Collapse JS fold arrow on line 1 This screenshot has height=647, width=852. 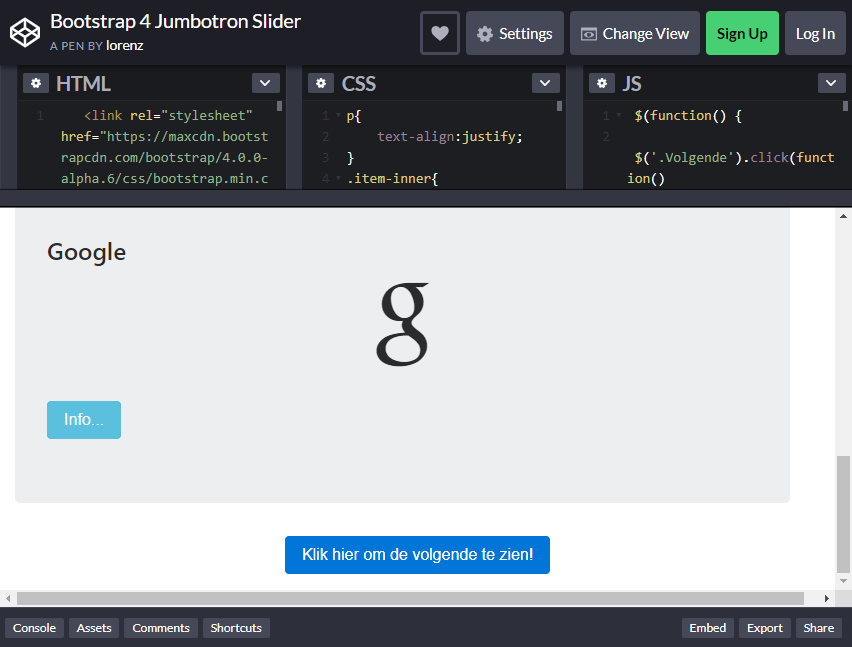click(619, 115)
